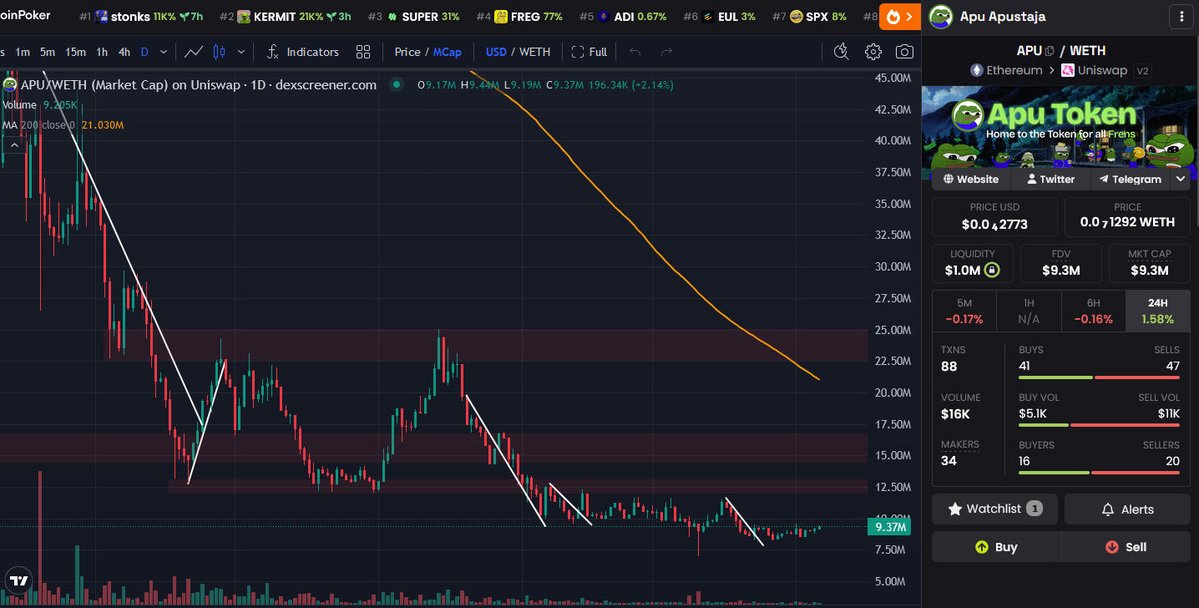
Task: Set chart interval to 5m
Action: point(47,52)
